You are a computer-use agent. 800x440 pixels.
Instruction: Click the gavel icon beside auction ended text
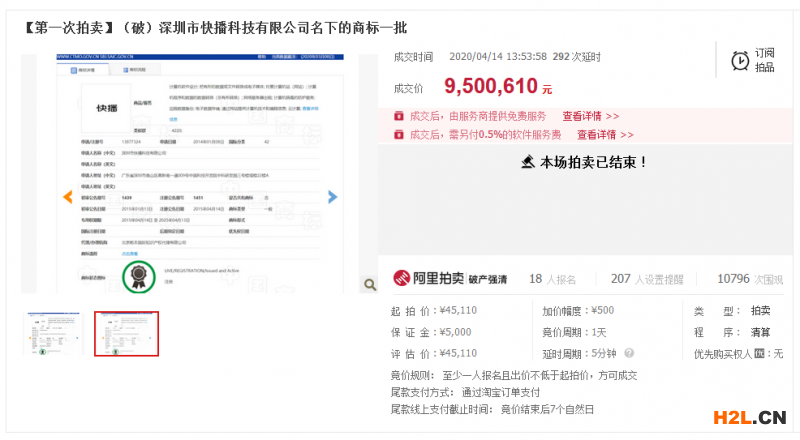[x=528, y=161]
